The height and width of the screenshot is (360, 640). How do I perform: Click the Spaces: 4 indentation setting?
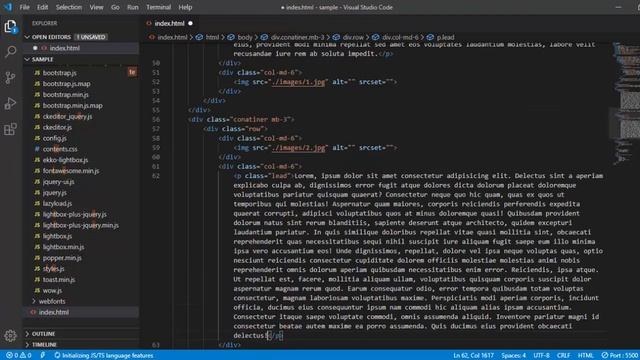(513, 356)
